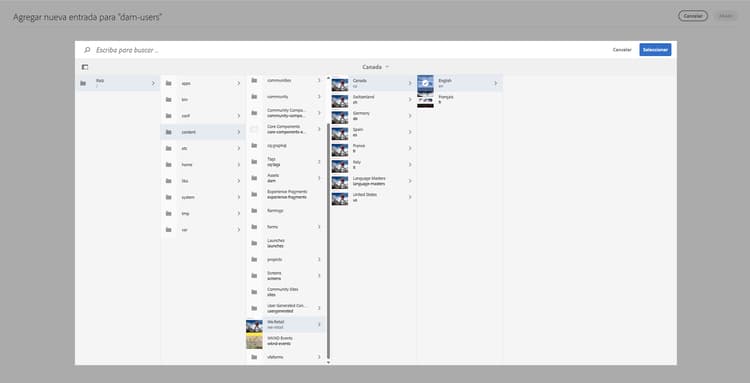The height and width of the screenshot is (383, 750).
Task: Open the Canada breadcrumb dropdown
Action: pyautogui.click(x=375, y=67)
